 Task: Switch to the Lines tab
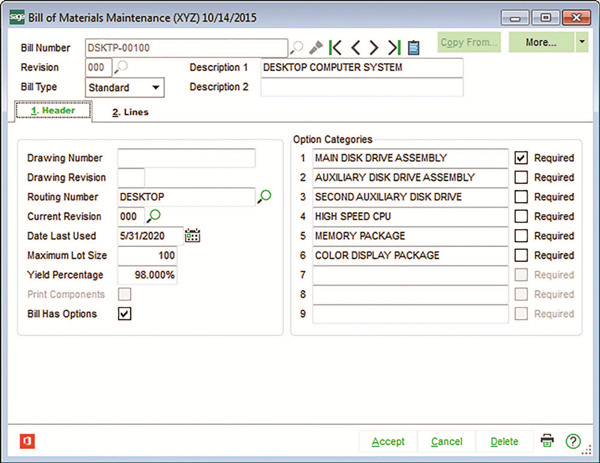coord(130,112)
